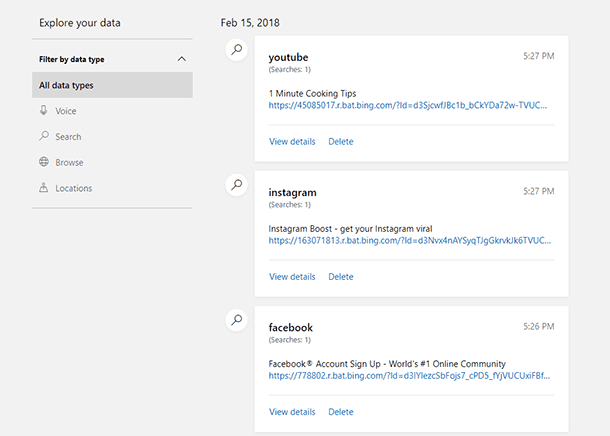Open the 163071813.r.bat.bing.com link

point(410,240)
